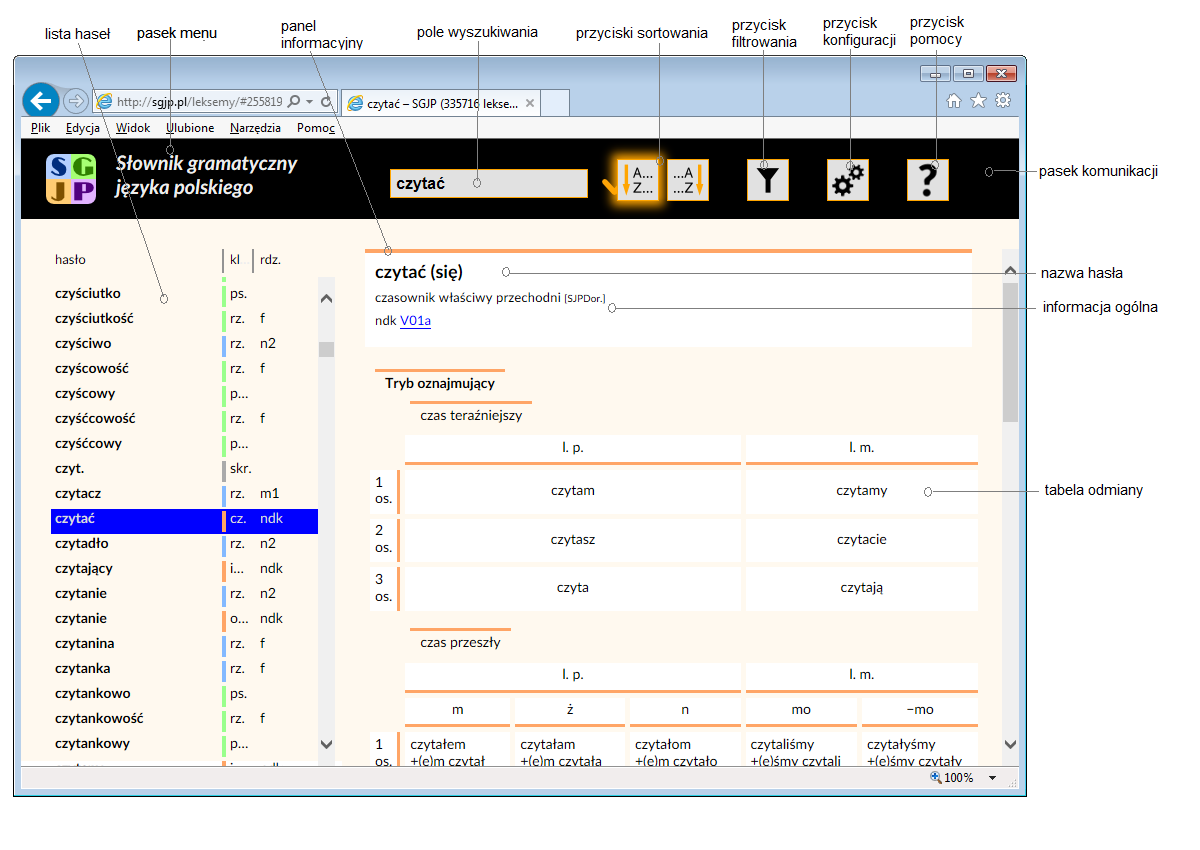The image size is (1200, 850).
Task: Follow the V01a inflection pattern link
Action: 415,321
